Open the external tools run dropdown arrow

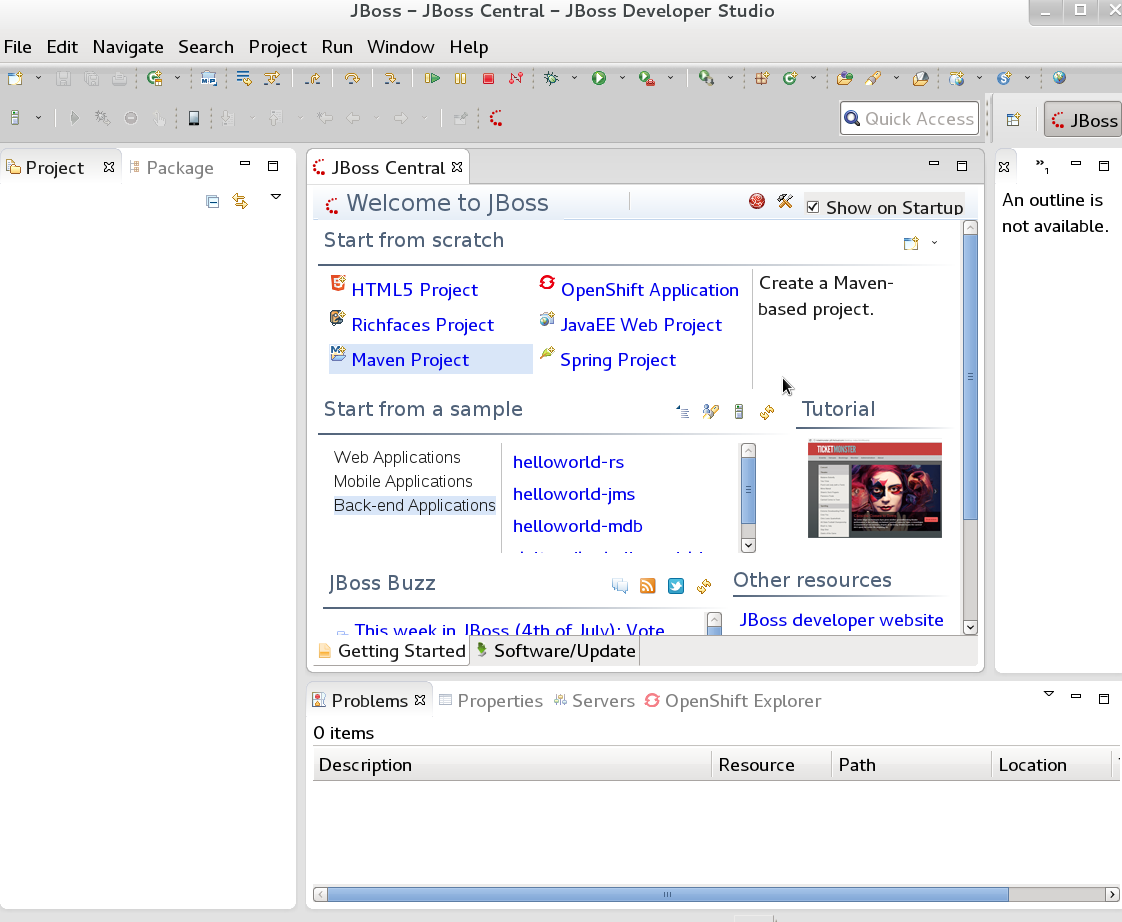(x=670, y=78)
